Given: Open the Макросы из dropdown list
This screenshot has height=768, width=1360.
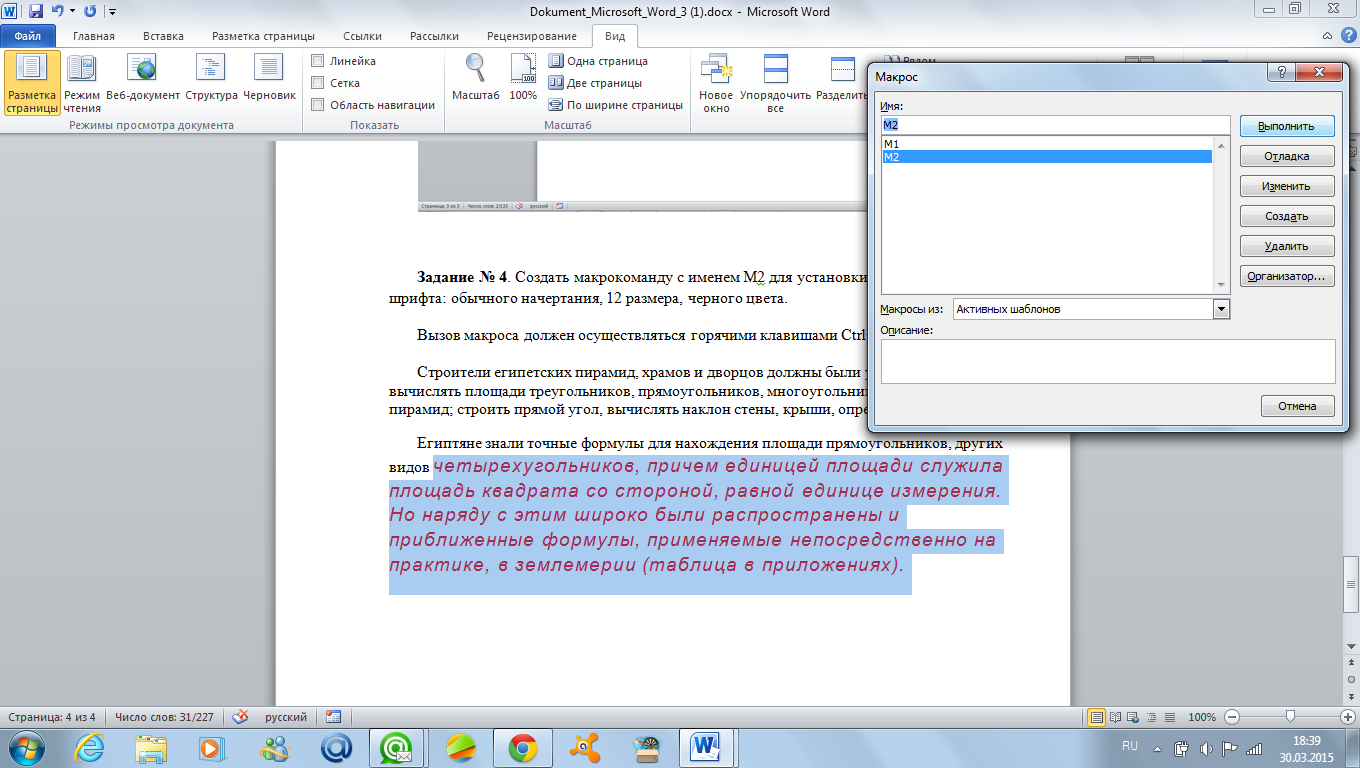Looking at the screenshot, I should (1220, 309).
